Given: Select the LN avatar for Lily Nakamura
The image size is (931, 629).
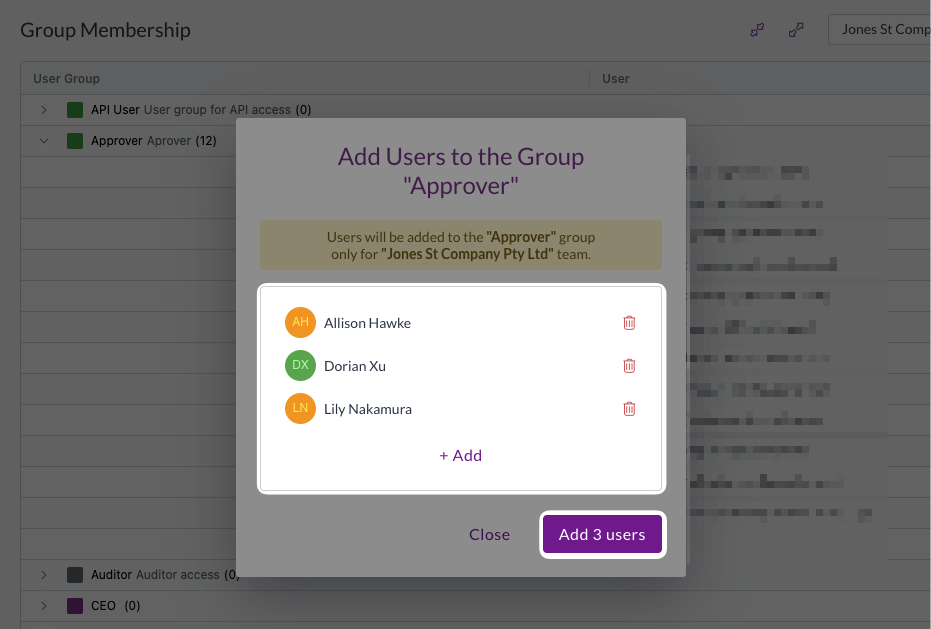Looking at the screenshot, I should pos(300,408).
